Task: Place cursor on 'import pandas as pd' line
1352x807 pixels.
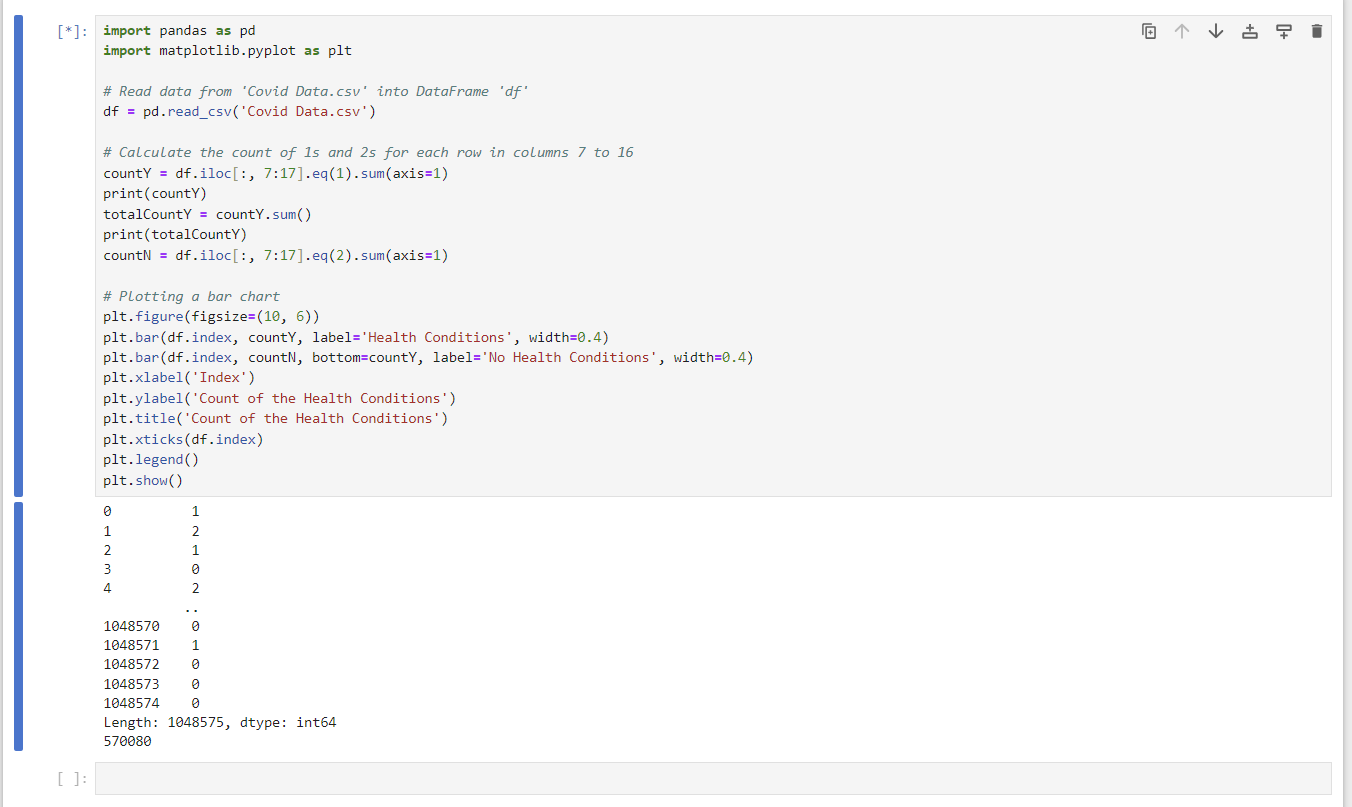Action: 179,31
